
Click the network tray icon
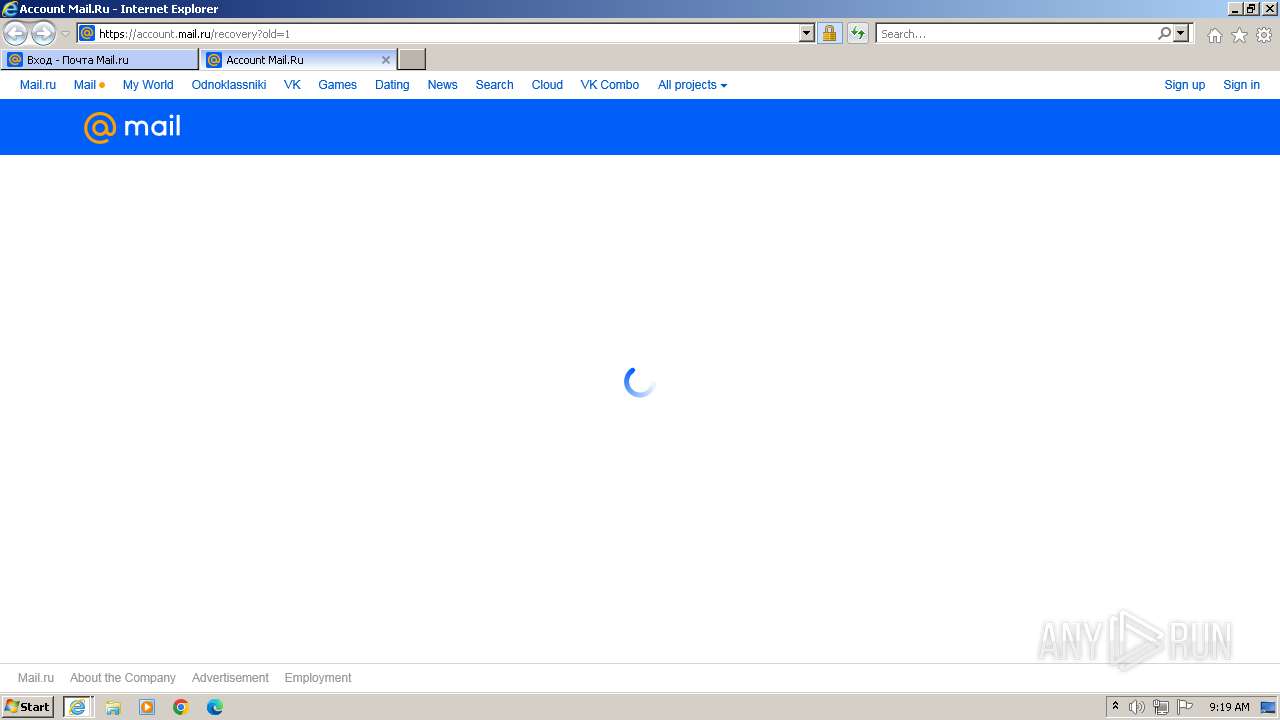tap(1161, 707)
